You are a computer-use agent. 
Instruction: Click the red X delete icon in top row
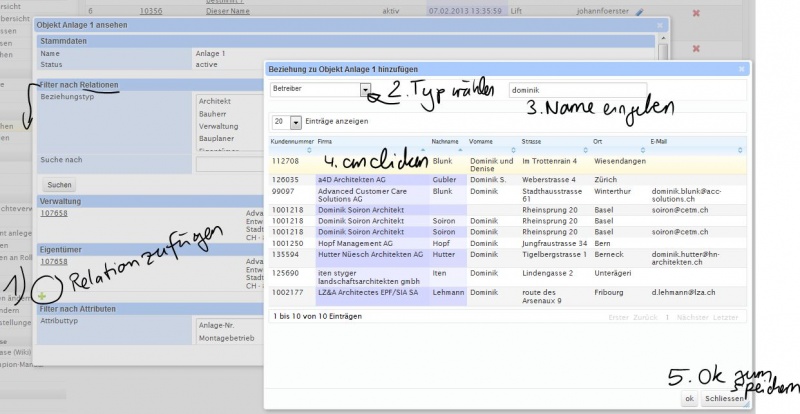pyautogui.click(x=696, y=13)
